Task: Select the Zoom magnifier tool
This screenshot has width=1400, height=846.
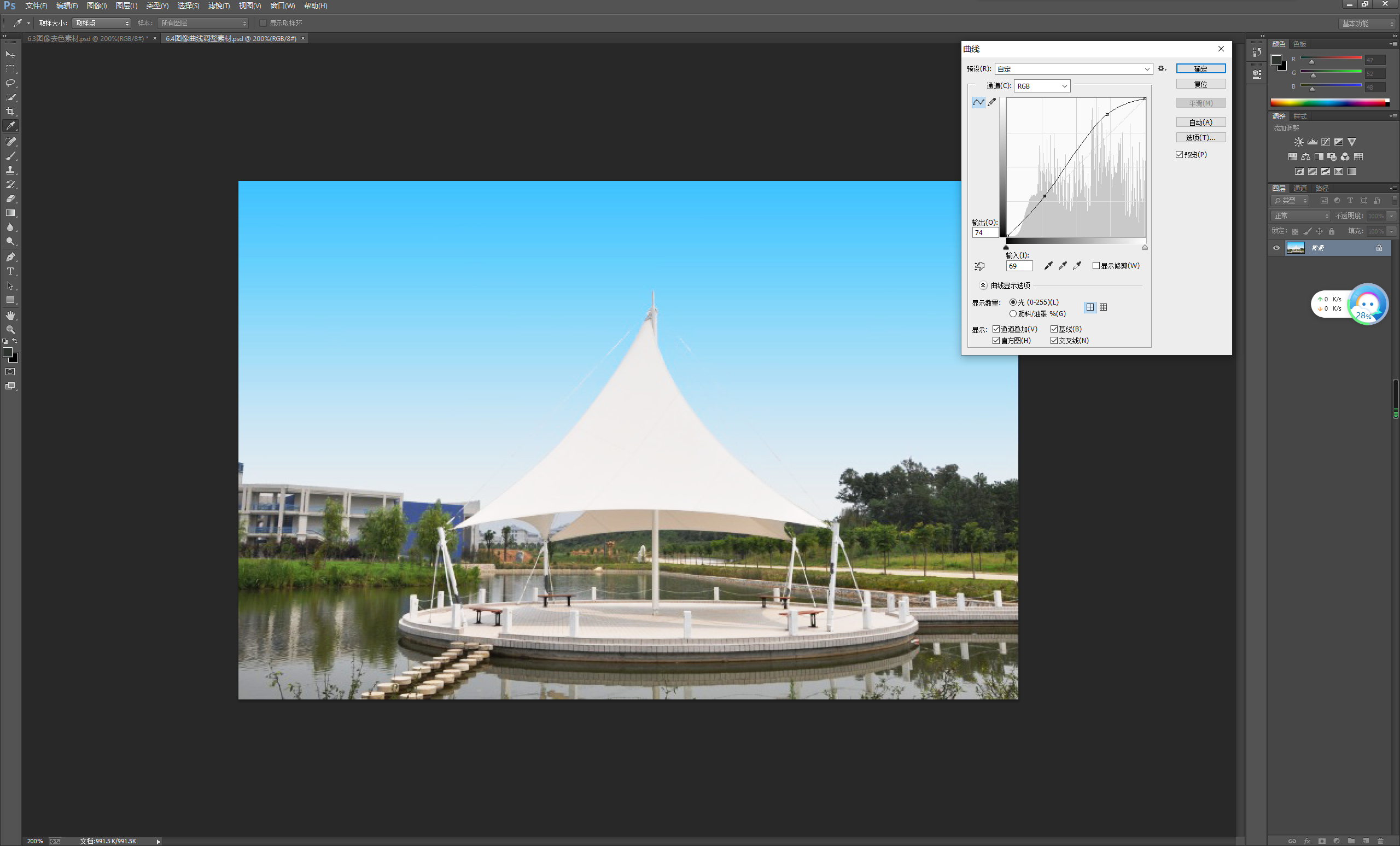Action: tap(10, 330)
